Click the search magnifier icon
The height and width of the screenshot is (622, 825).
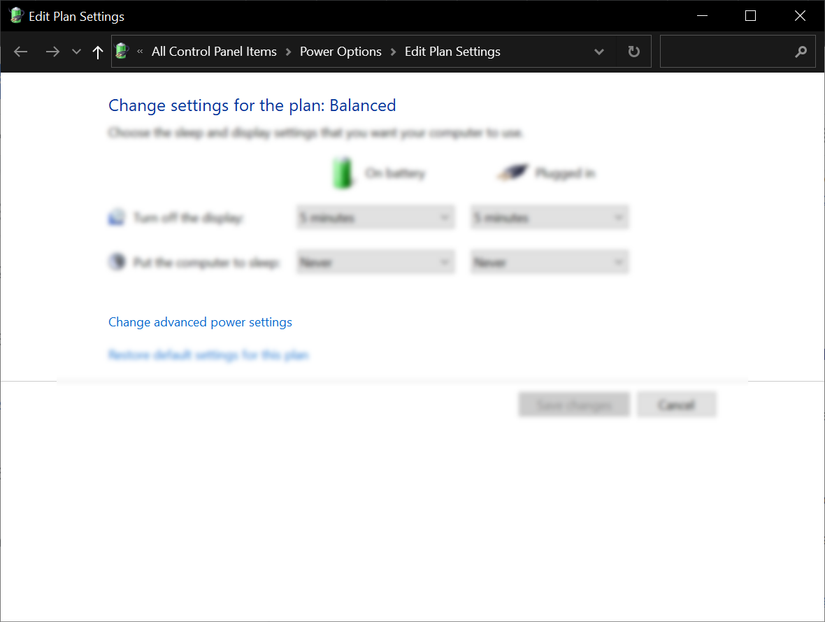[801, 52]
